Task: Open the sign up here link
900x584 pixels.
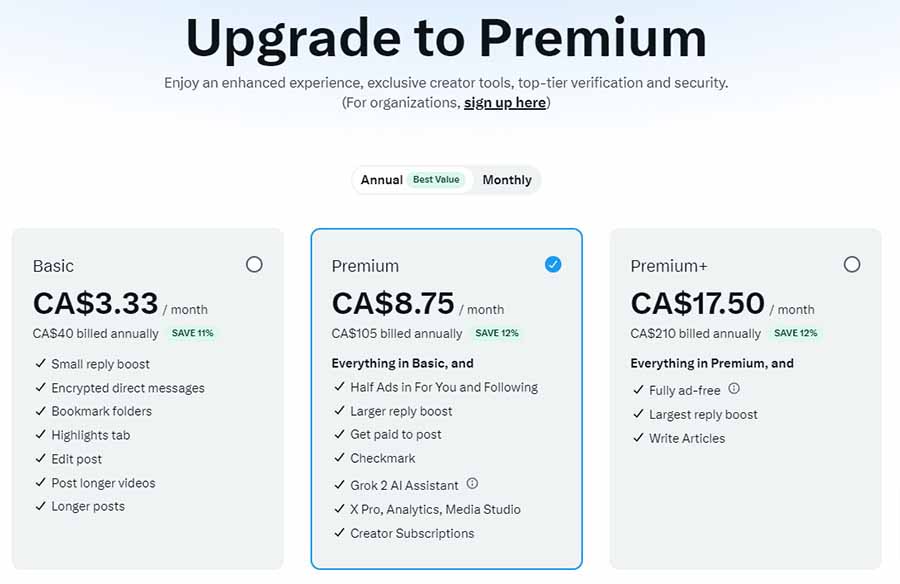Action: [505, 102]
